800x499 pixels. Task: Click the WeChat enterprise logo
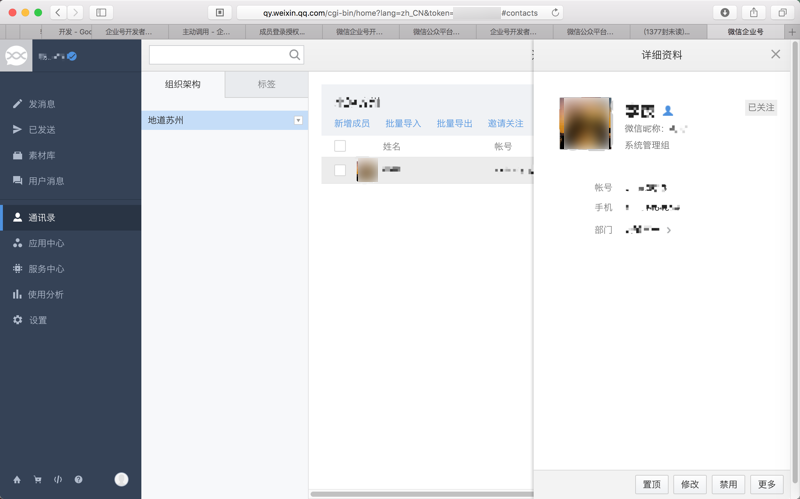point(16,56)
